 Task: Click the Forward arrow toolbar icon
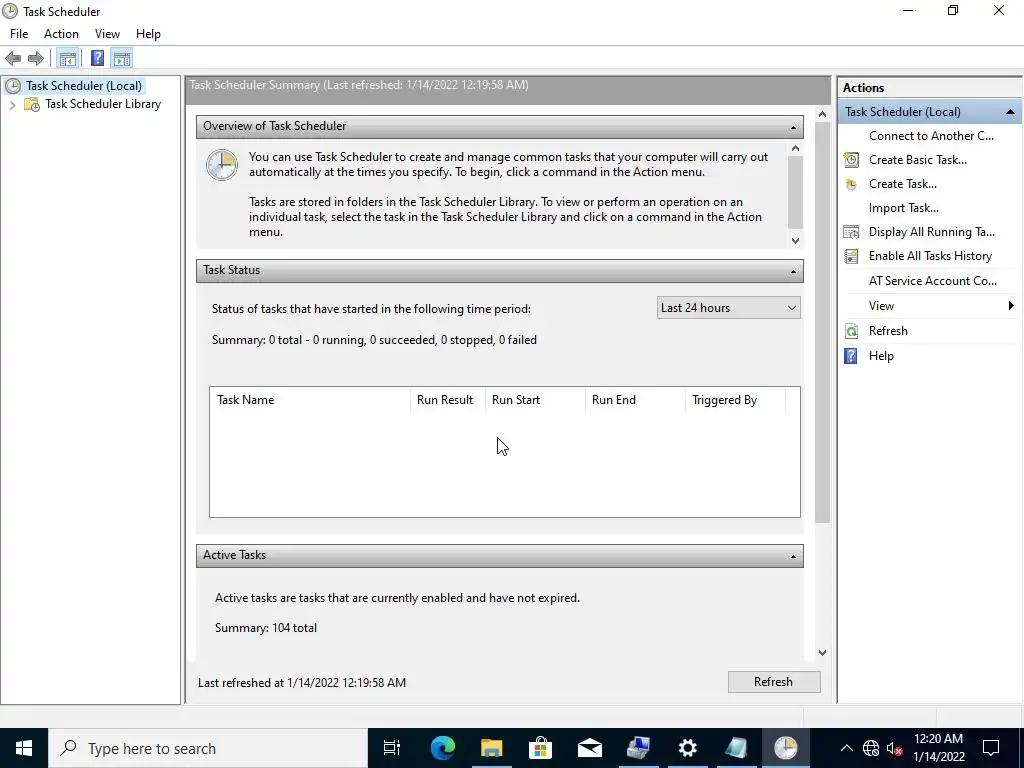point(35,59)
